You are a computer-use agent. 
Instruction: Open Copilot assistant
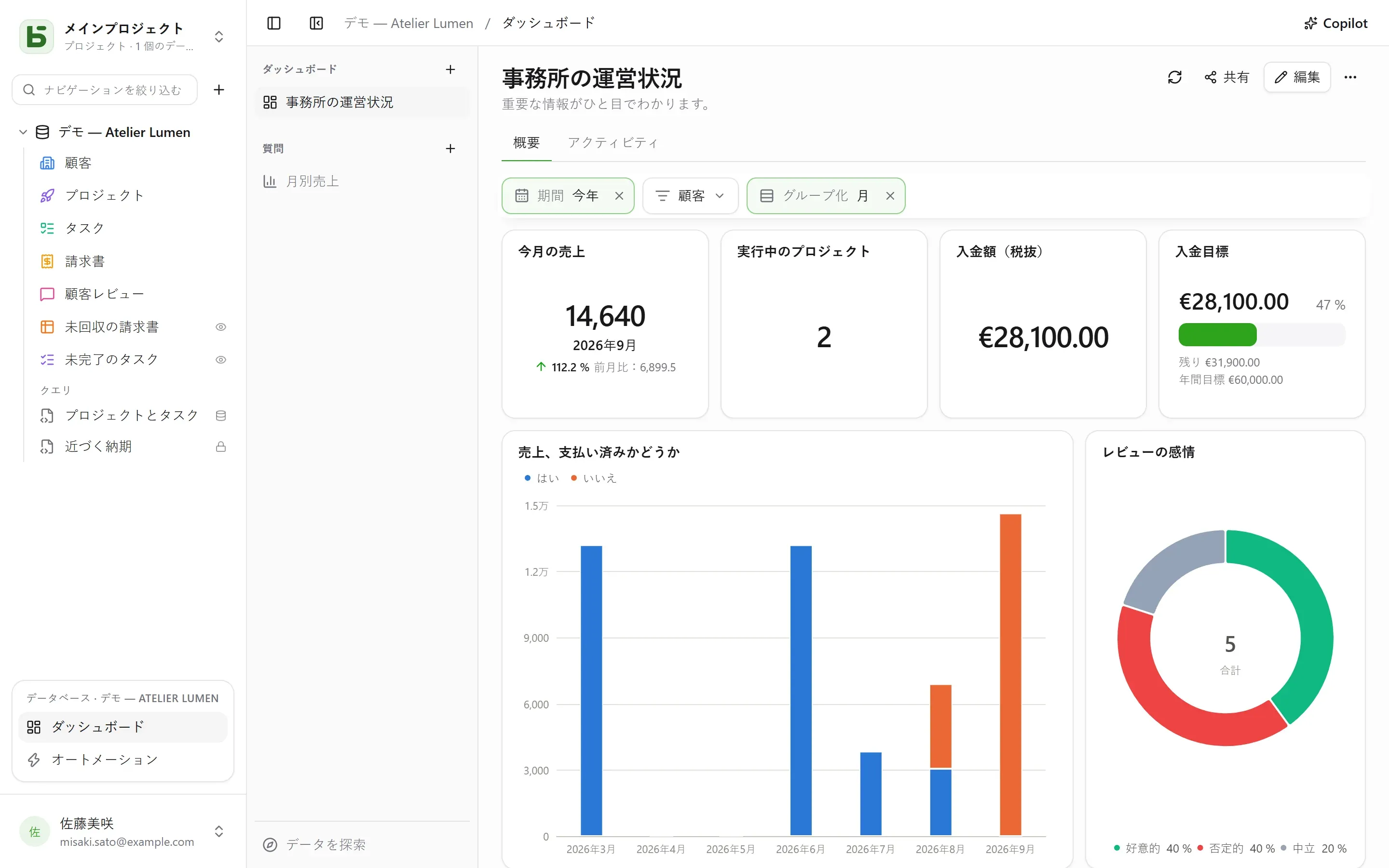[x=1335, y=23]
